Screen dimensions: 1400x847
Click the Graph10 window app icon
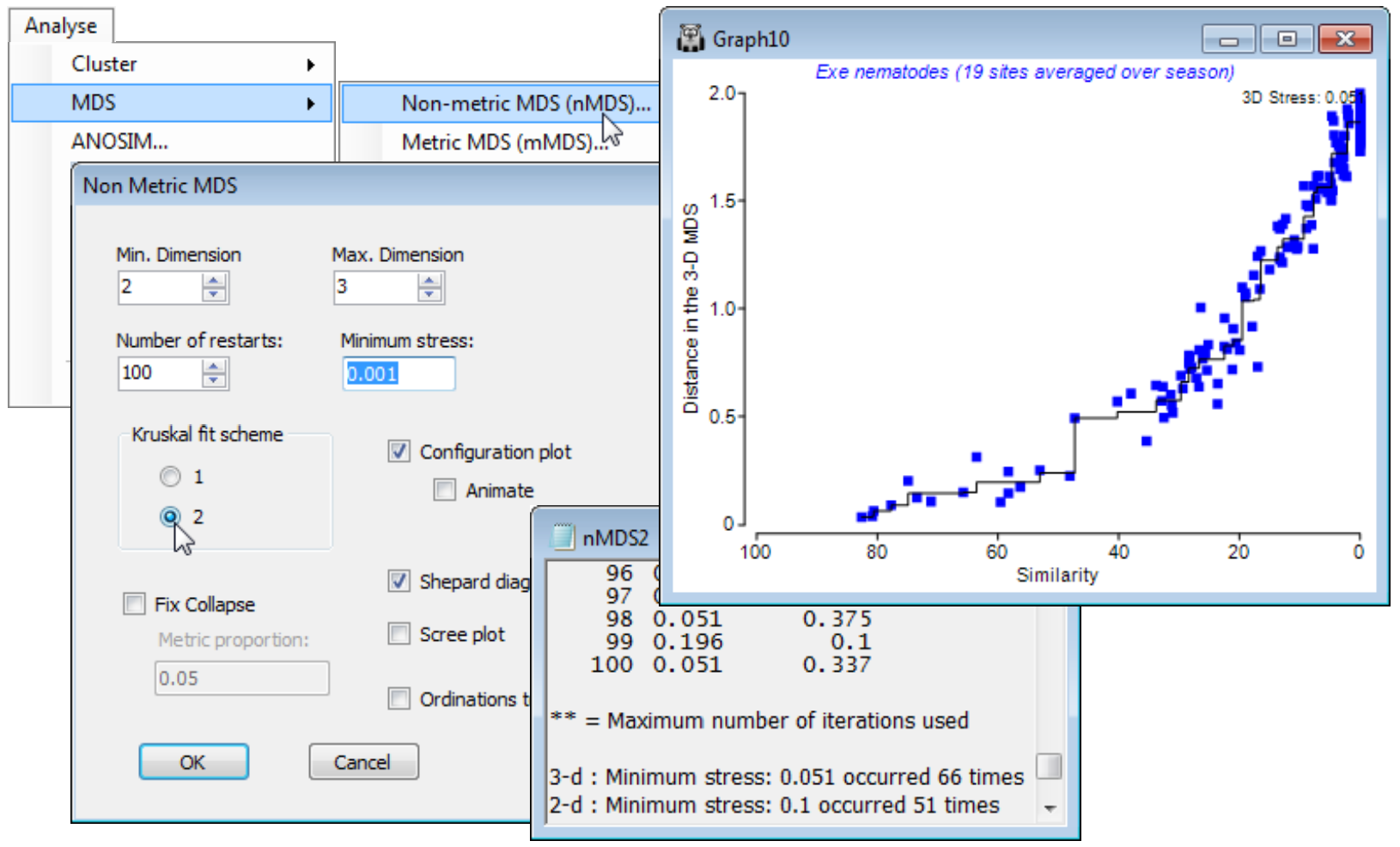(690, 39)
